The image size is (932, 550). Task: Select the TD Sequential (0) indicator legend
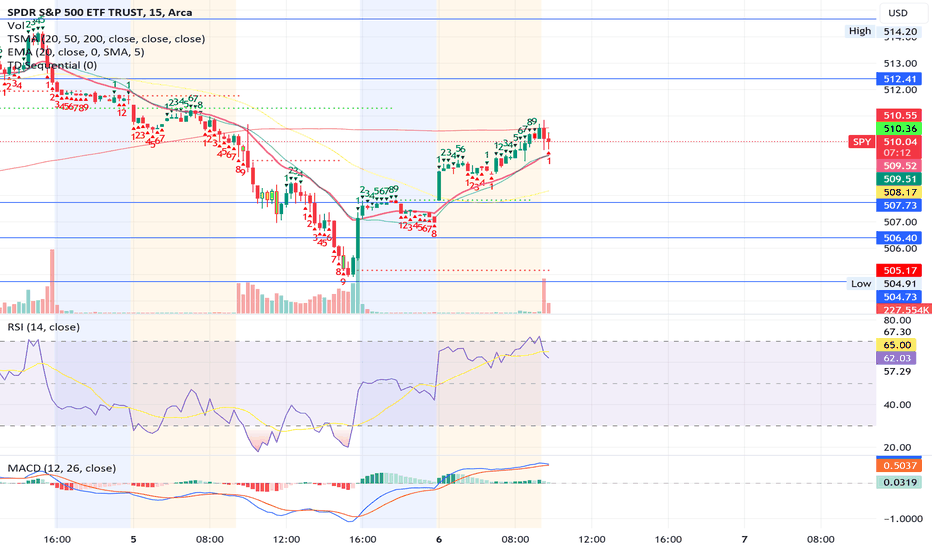coord(52,65)
